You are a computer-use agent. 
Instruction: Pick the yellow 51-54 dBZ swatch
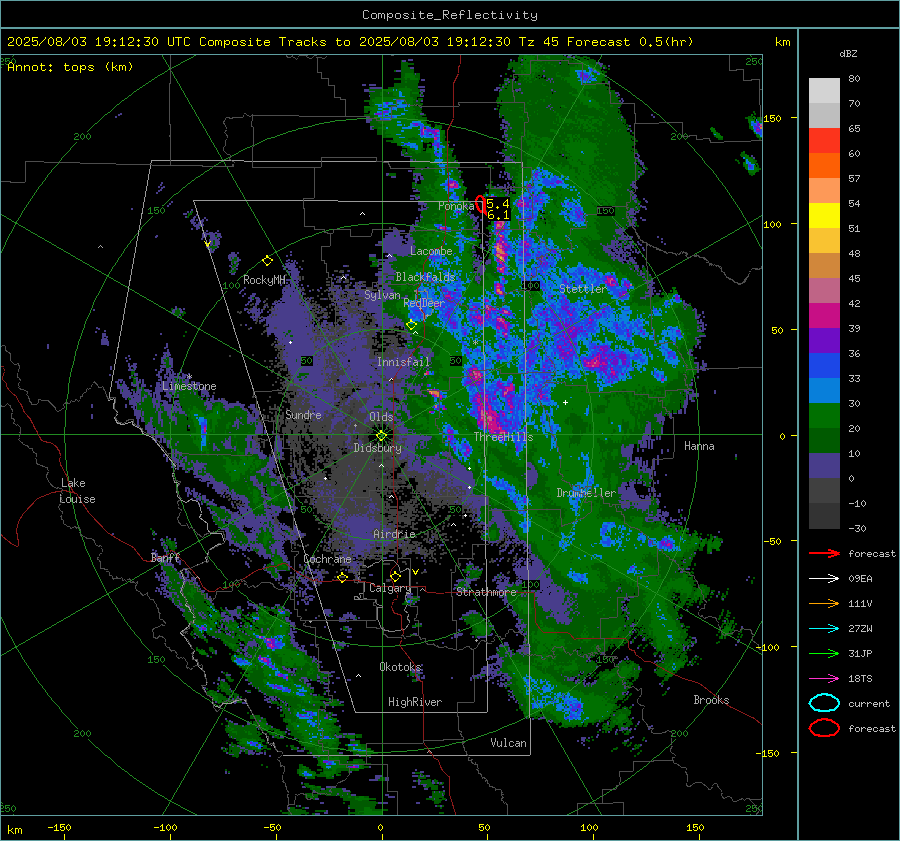824,215
